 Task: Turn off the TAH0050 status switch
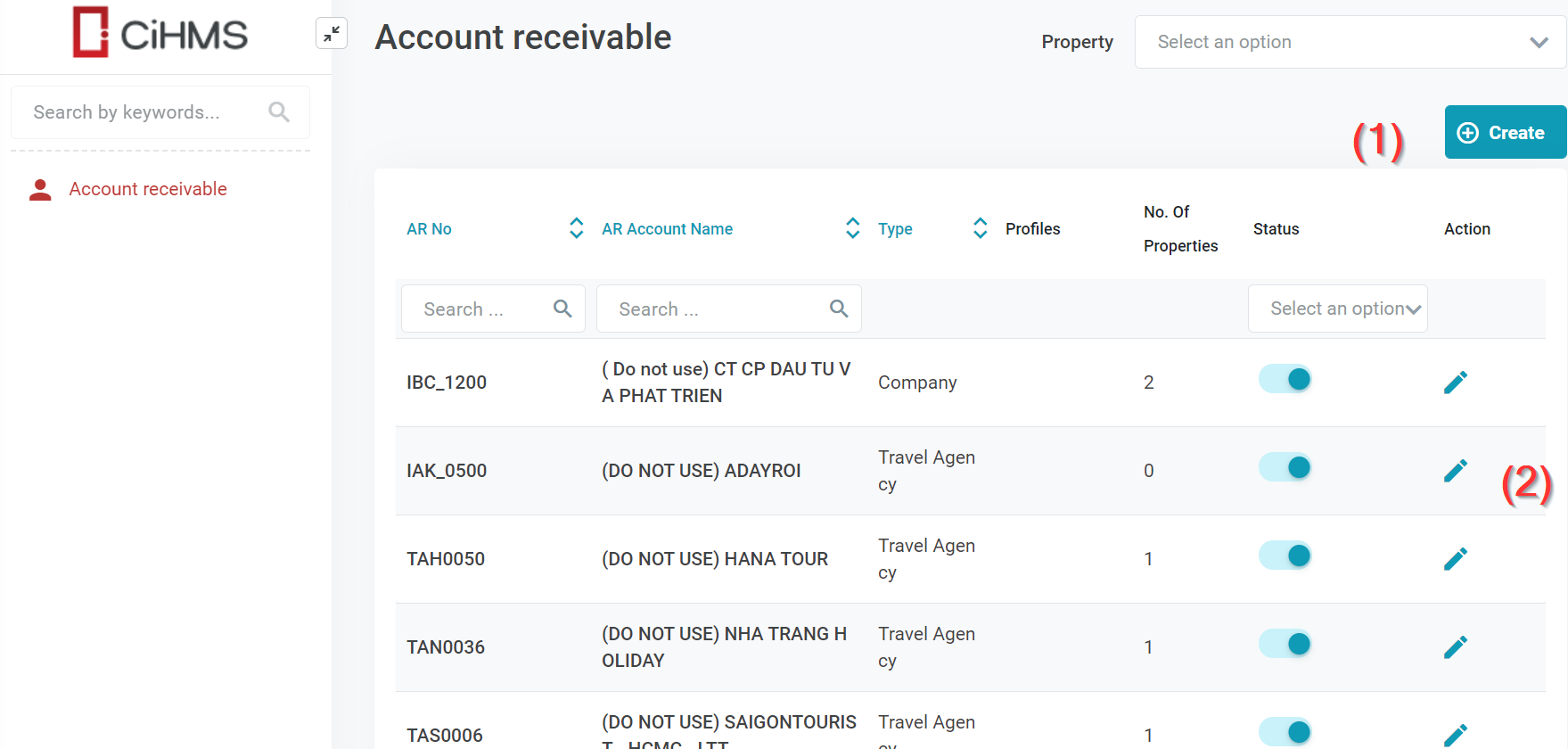1285,556
